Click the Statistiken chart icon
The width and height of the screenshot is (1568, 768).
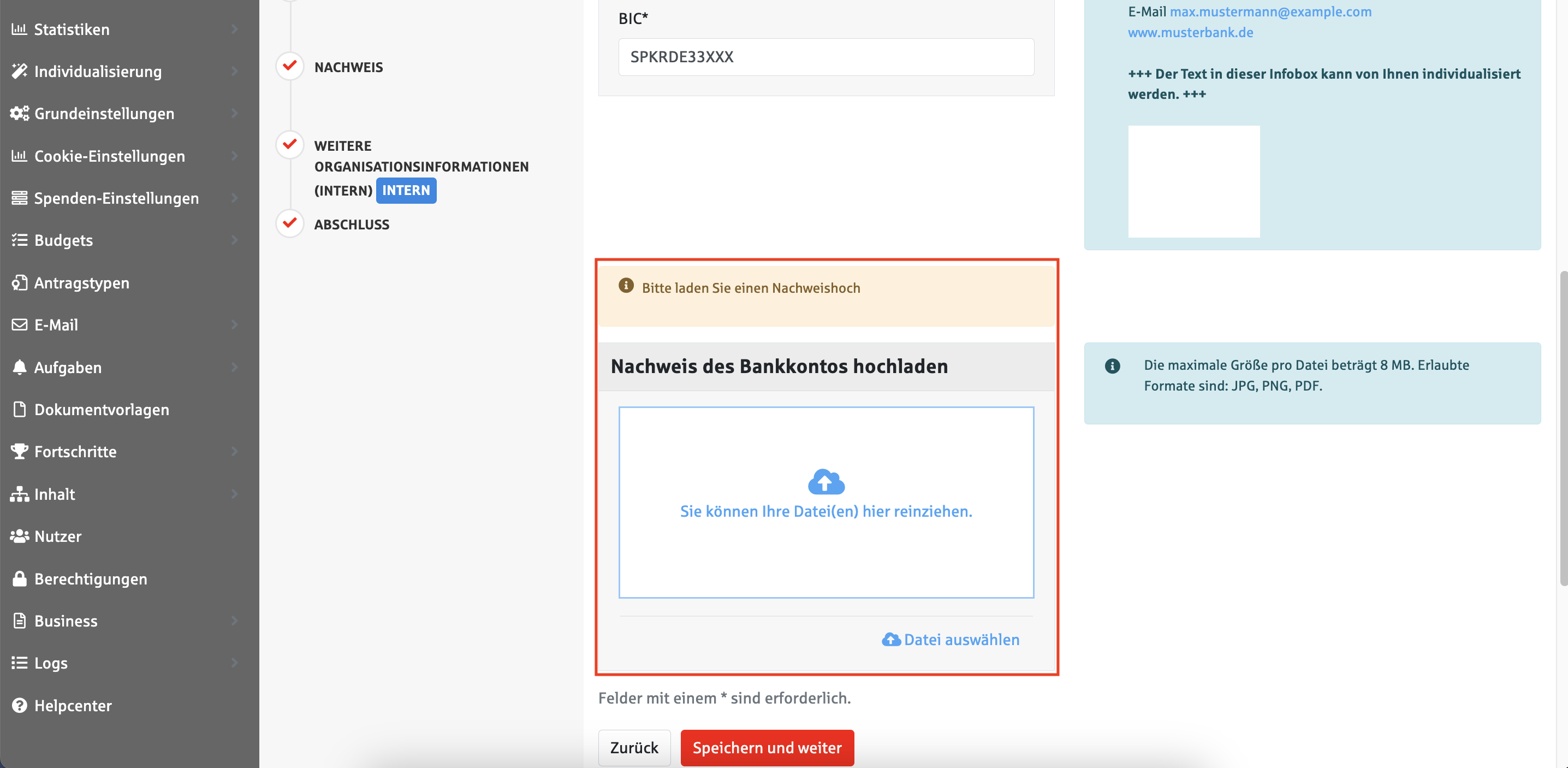point(20,29)
